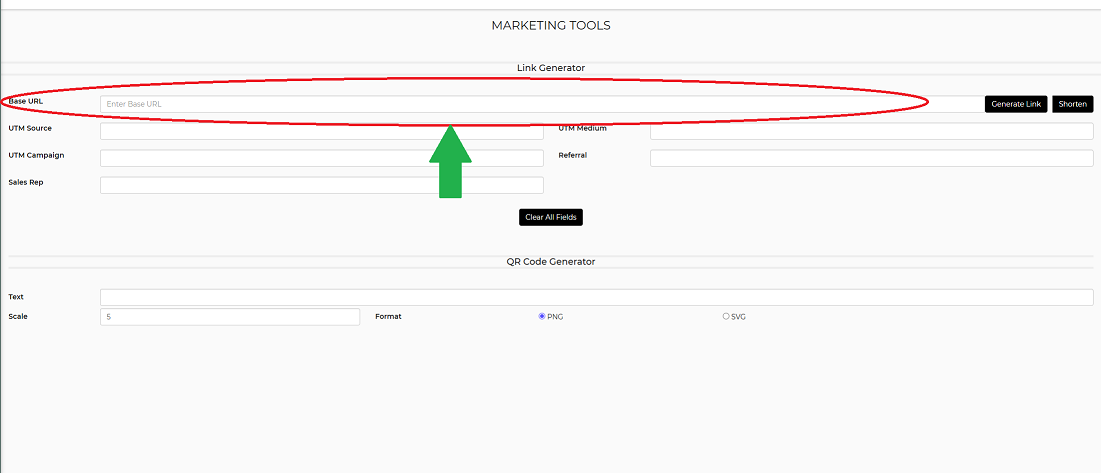Select the UTM Campaign input box
This screenshot has height=473, width=1101.
[322, 158]
